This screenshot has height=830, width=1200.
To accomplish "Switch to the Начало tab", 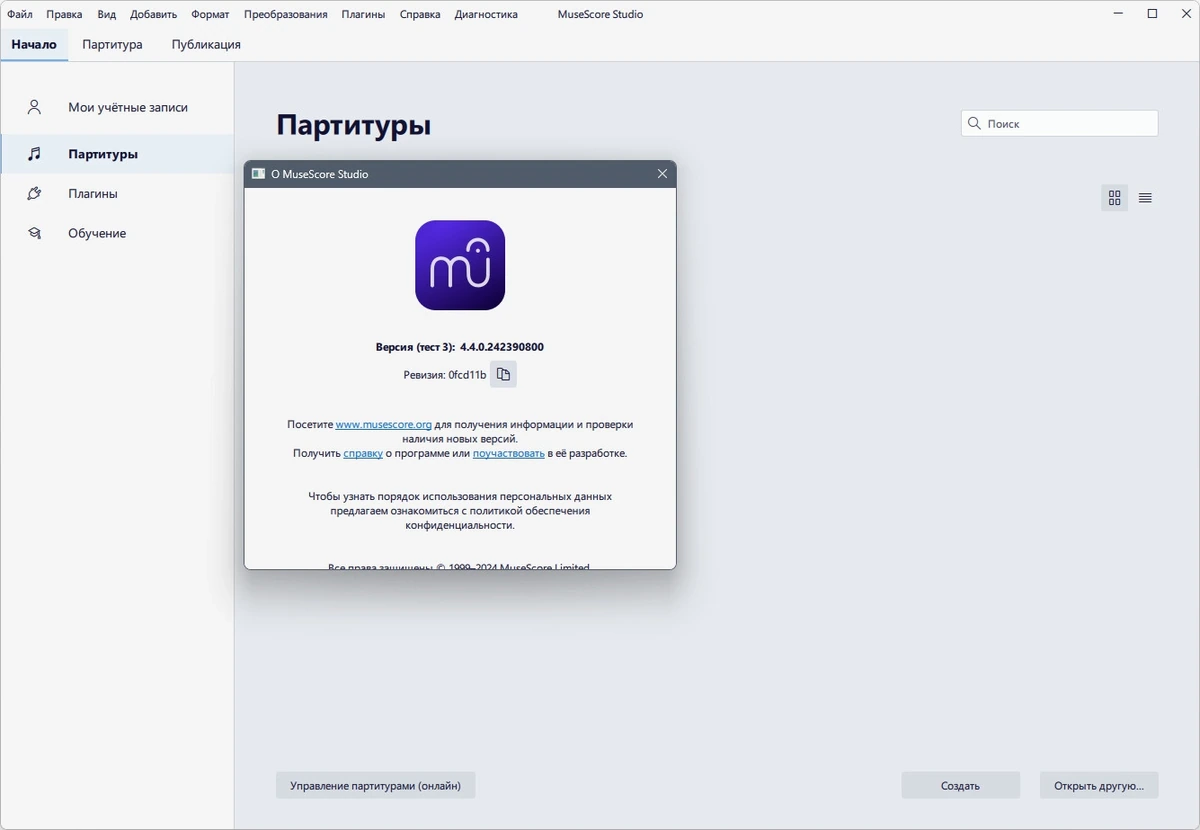I will tap(34, 45).
